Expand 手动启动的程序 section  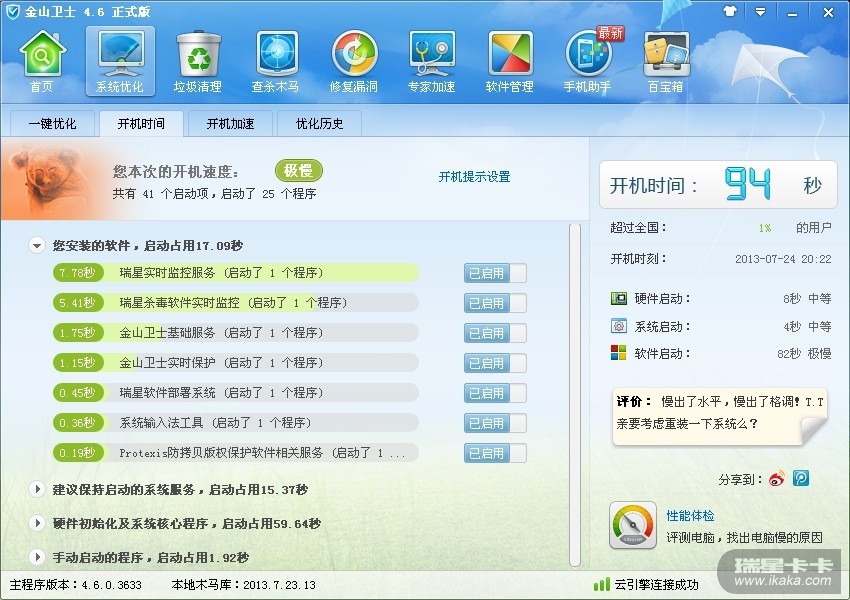tap(37, 557)
